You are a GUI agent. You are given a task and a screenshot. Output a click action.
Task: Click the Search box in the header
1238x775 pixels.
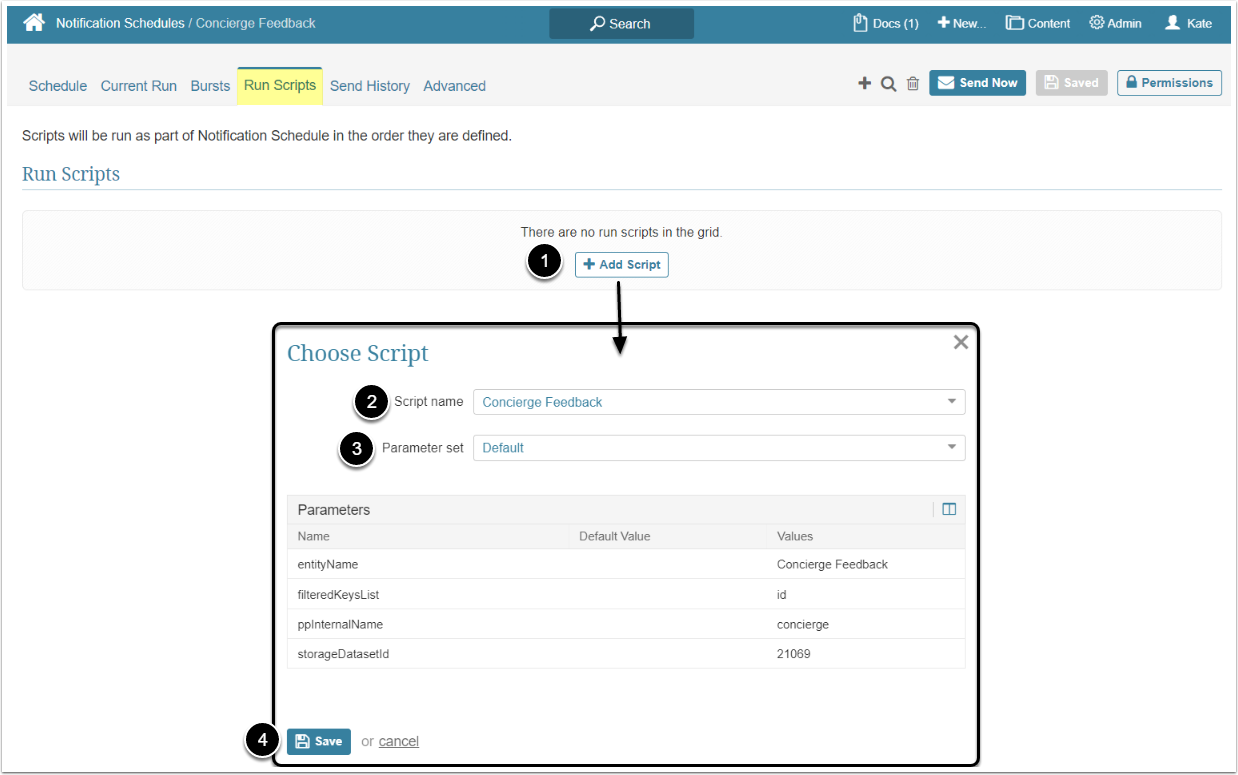[621, 23]
